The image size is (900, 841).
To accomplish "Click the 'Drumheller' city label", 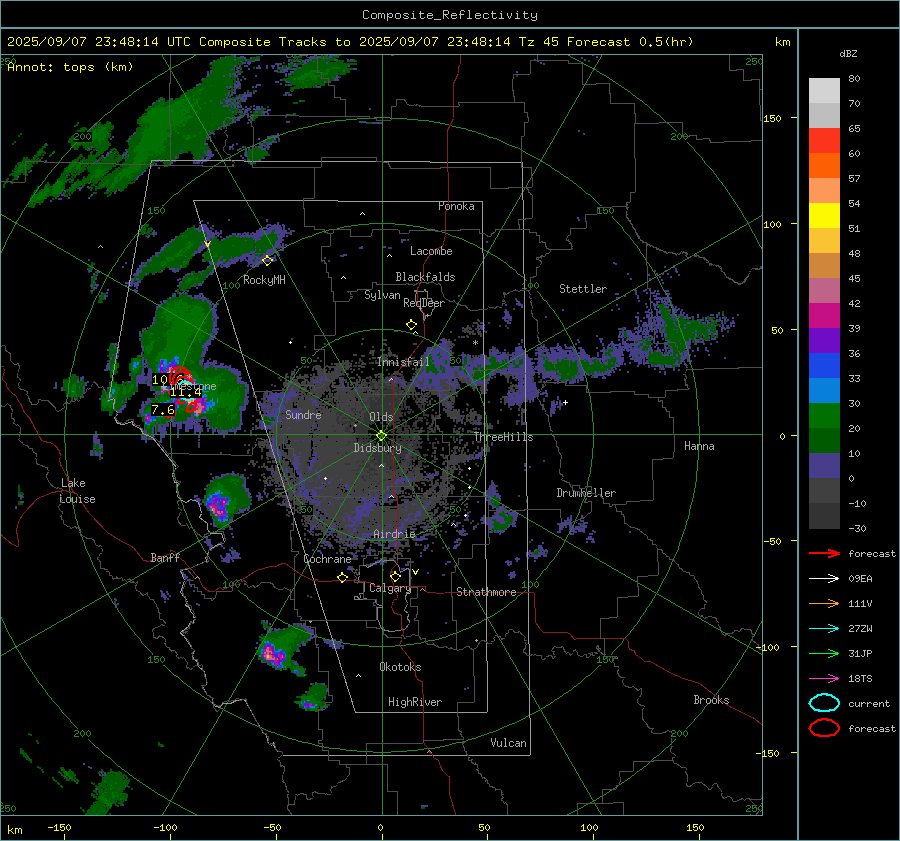I will [x=586, y=493].
